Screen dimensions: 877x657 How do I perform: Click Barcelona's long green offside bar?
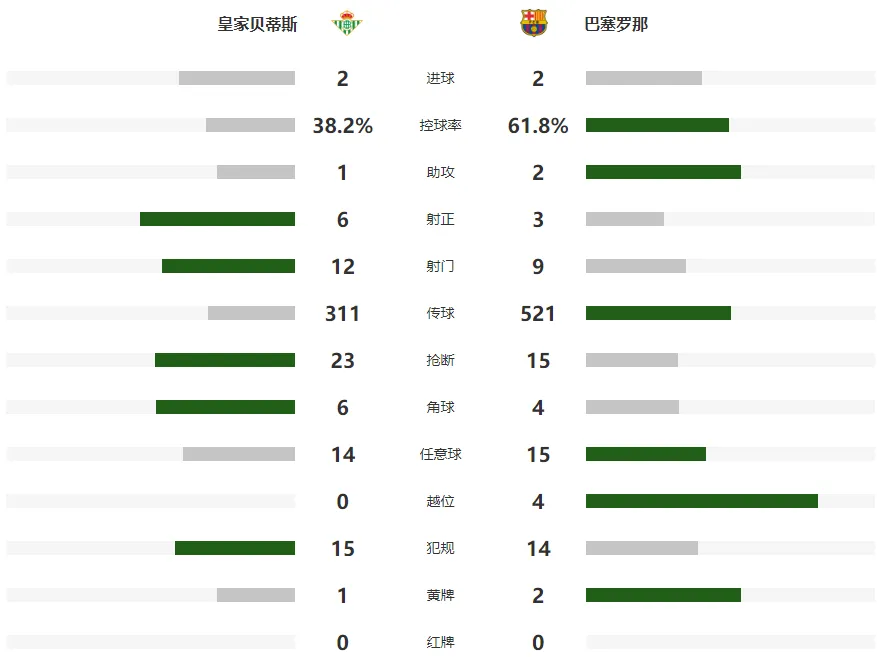click(x=702, y=501)
